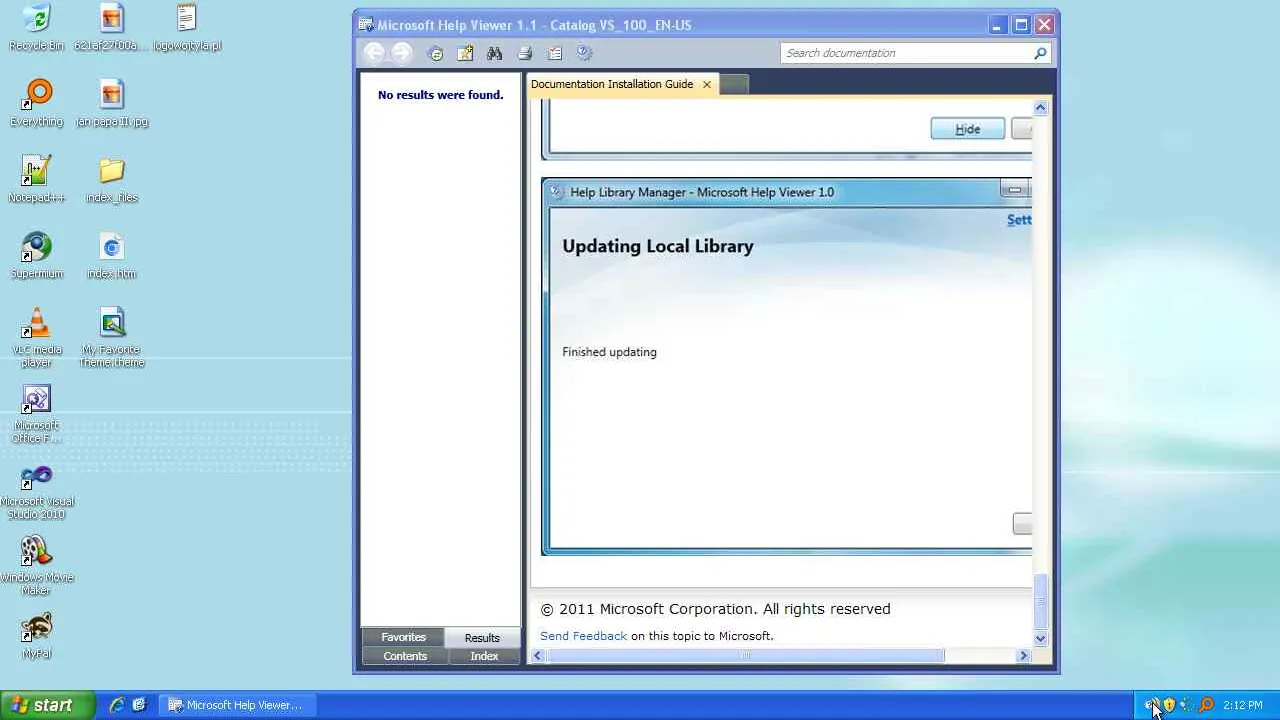Click the horizontal scrollbar left arrow
1280x720 pixels.
[x=538, y=656]
